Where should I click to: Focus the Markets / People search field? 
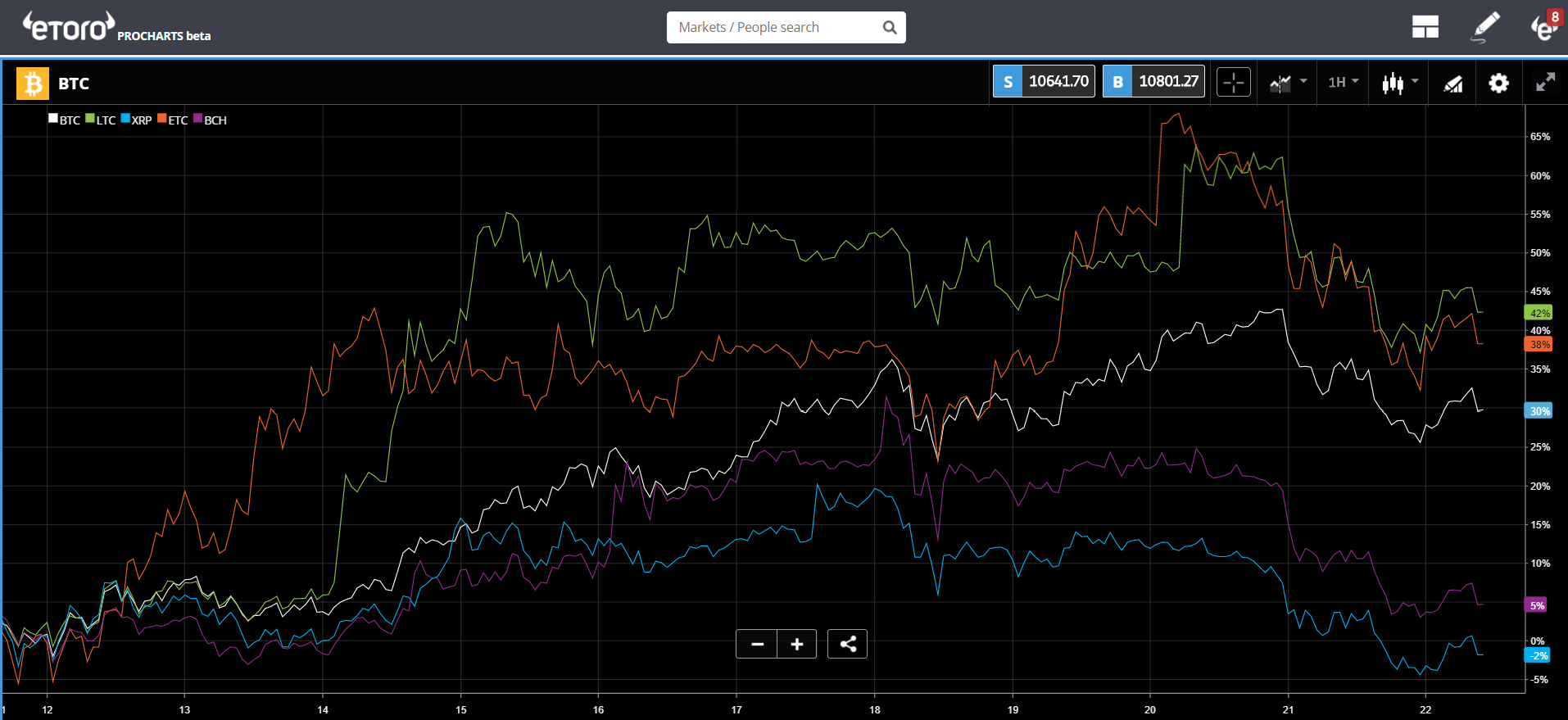786,27
